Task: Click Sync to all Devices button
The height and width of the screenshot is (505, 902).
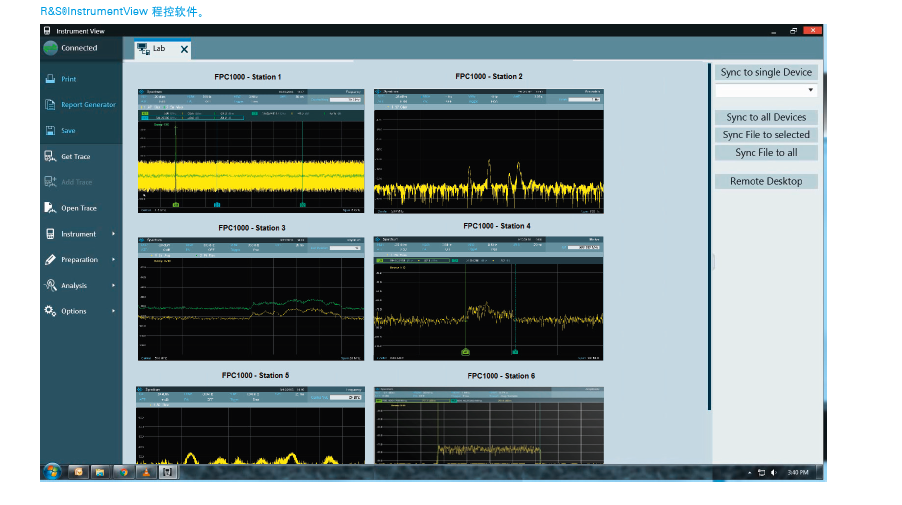Action: (x=766, y=117)
